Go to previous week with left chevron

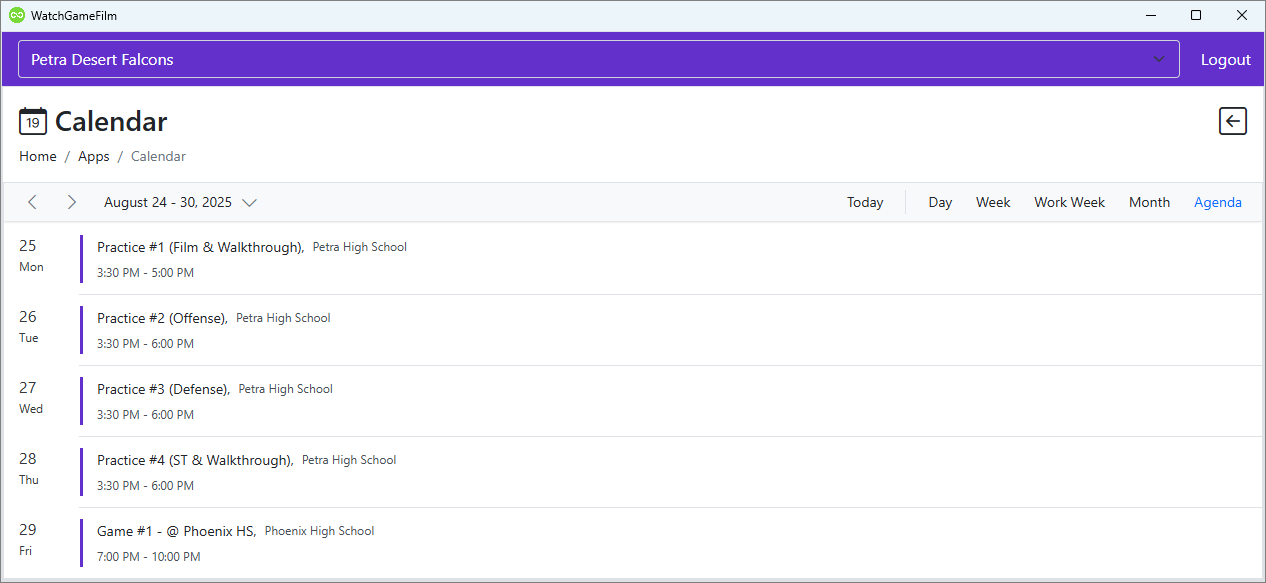click(32, 202)
